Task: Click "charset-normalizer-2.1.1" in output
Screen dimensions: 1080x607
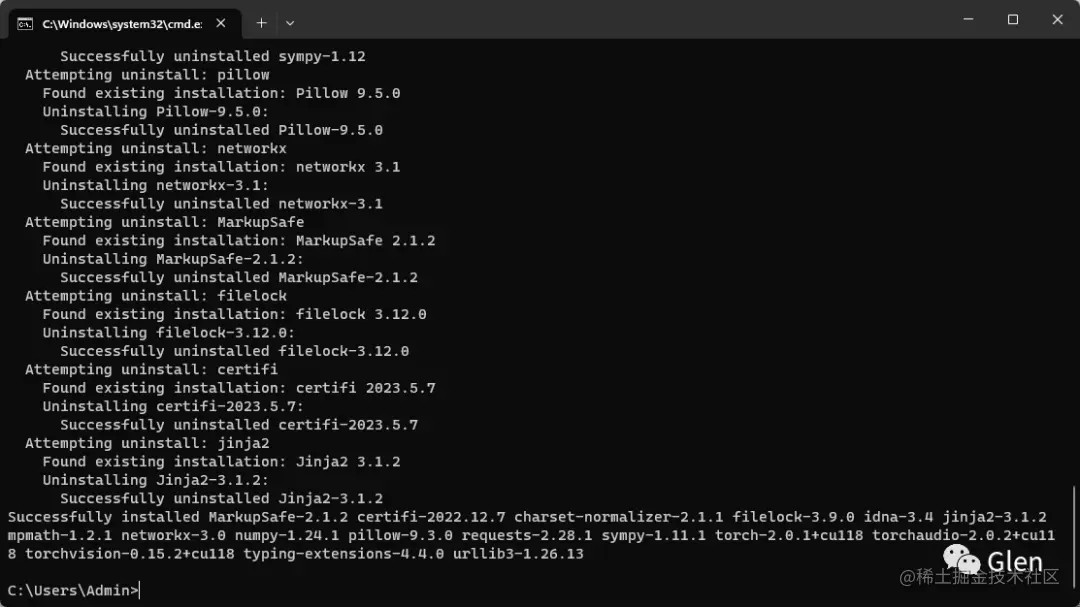Action: click(x=619, y=517)
